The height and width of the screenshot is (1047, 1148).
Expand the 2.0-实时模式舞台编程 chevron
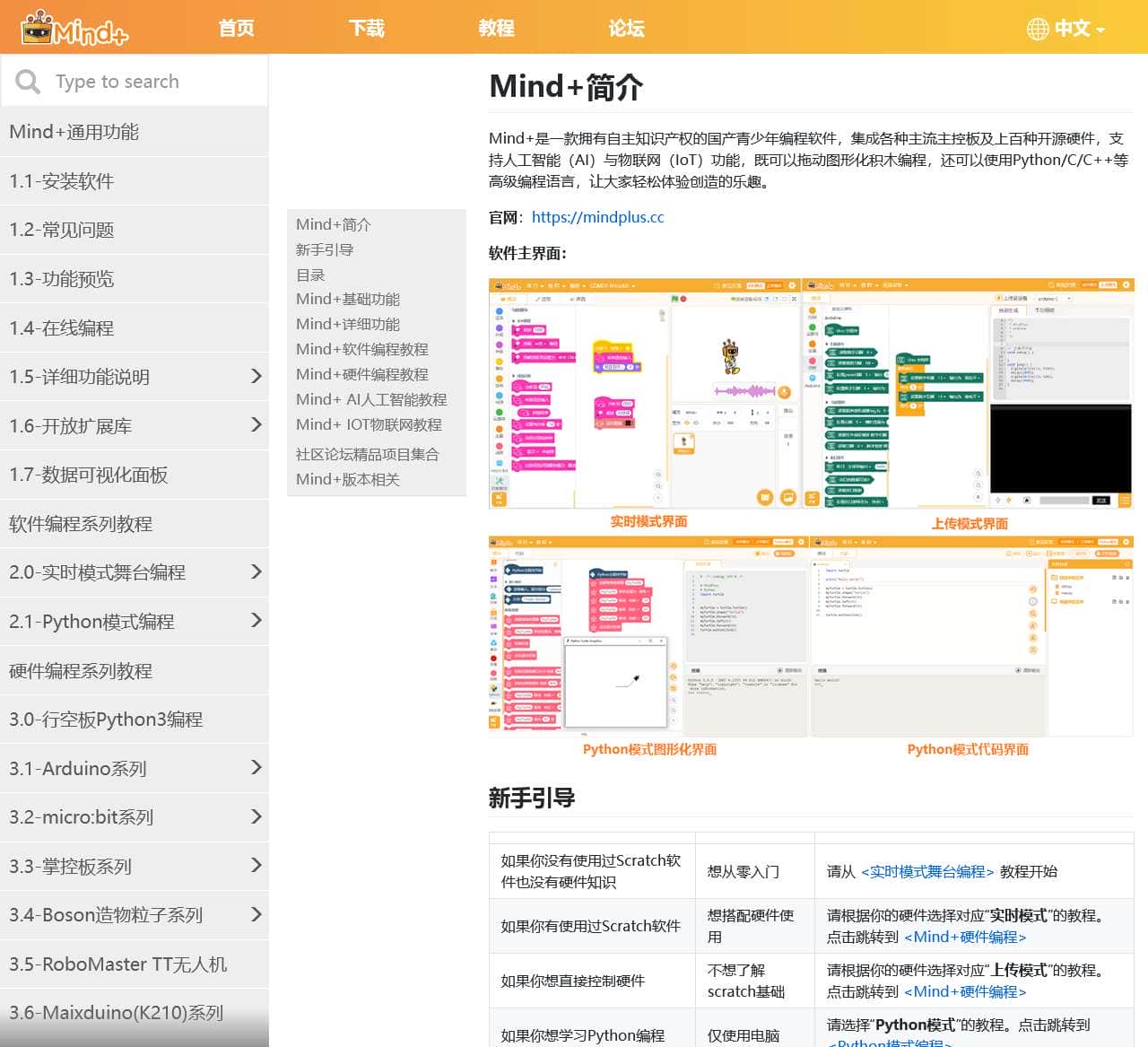click(256, 571)
